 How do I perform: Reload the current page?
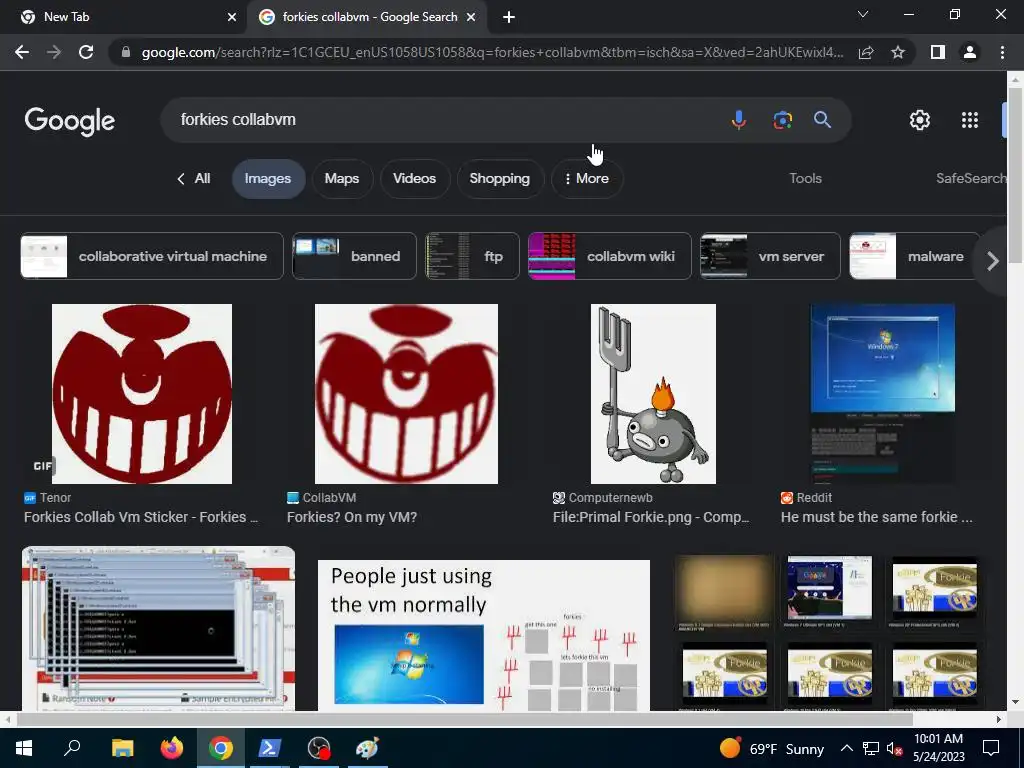pos(86,52)
